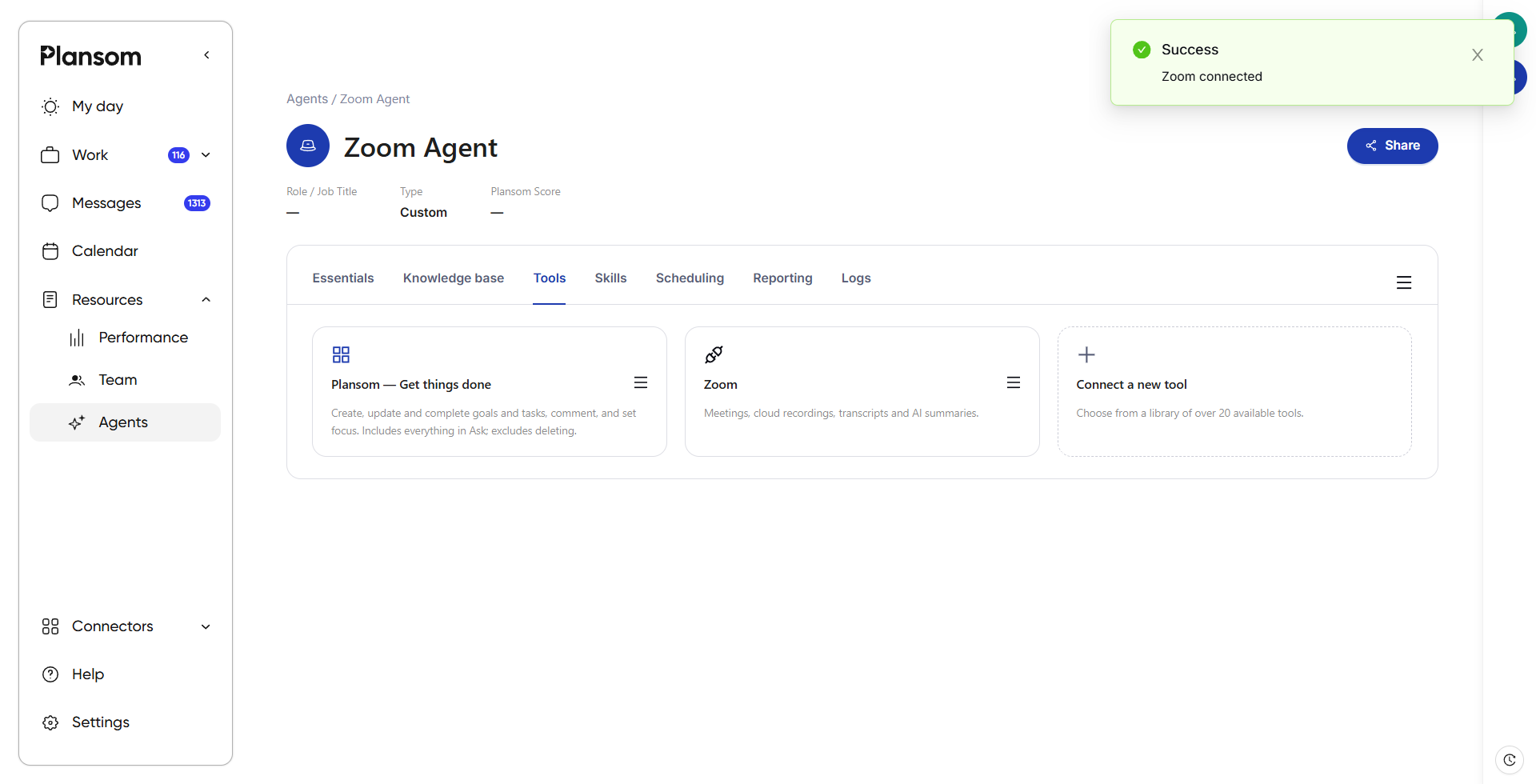
Task: Click 'Plansom — Get things done' title
Action: pyautogui.click(x=411, y=385)
